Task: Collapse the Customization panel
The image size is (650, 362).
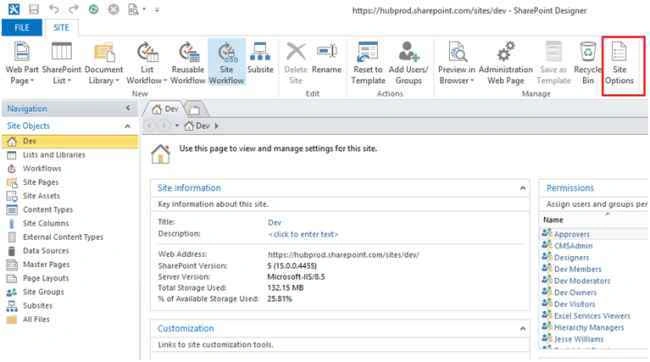Action: pos(523,328)
